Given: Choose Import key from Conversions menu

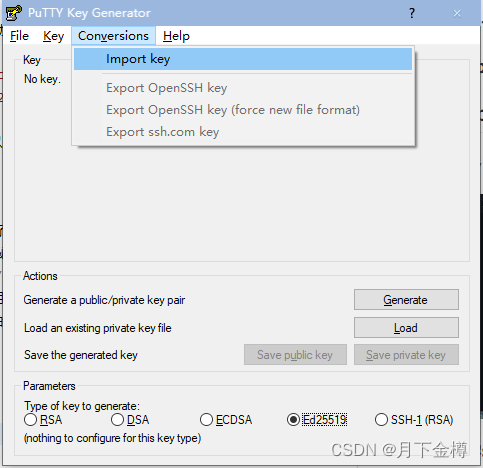Looking at the screenshot, I should [x=243, y=59].
